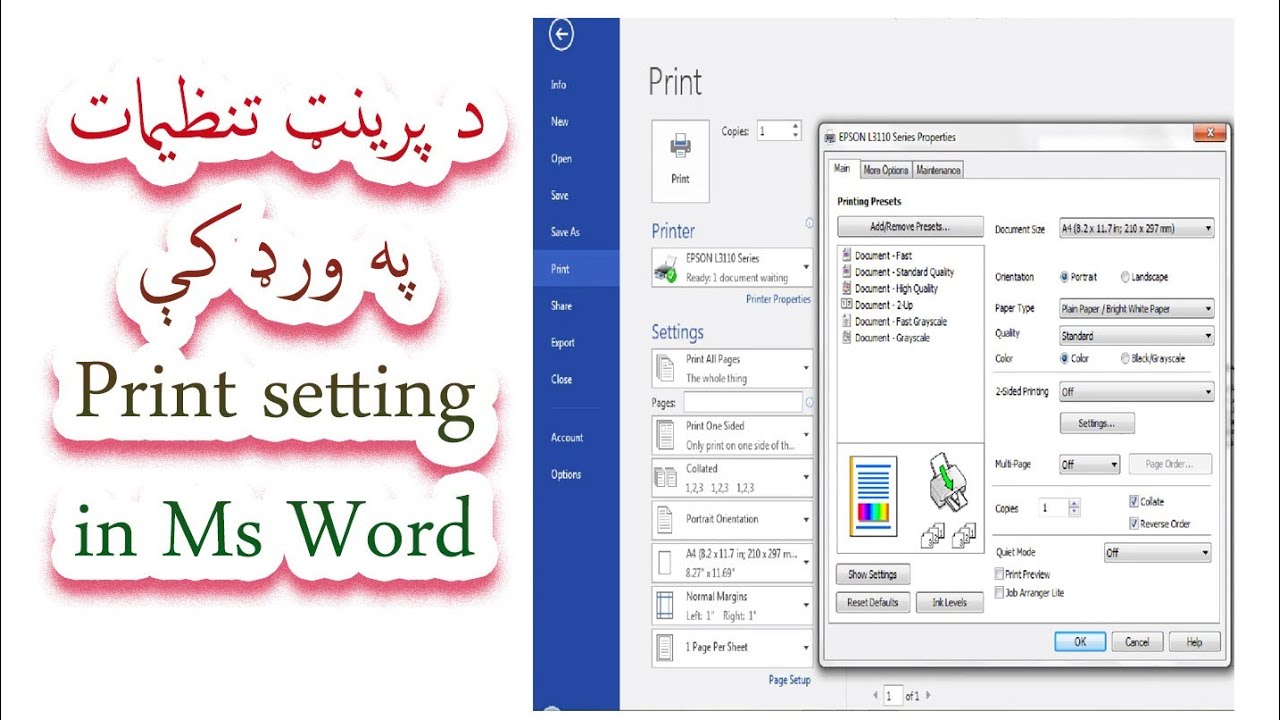Click the Help button in Epson dialog

tap(1194, 642)
